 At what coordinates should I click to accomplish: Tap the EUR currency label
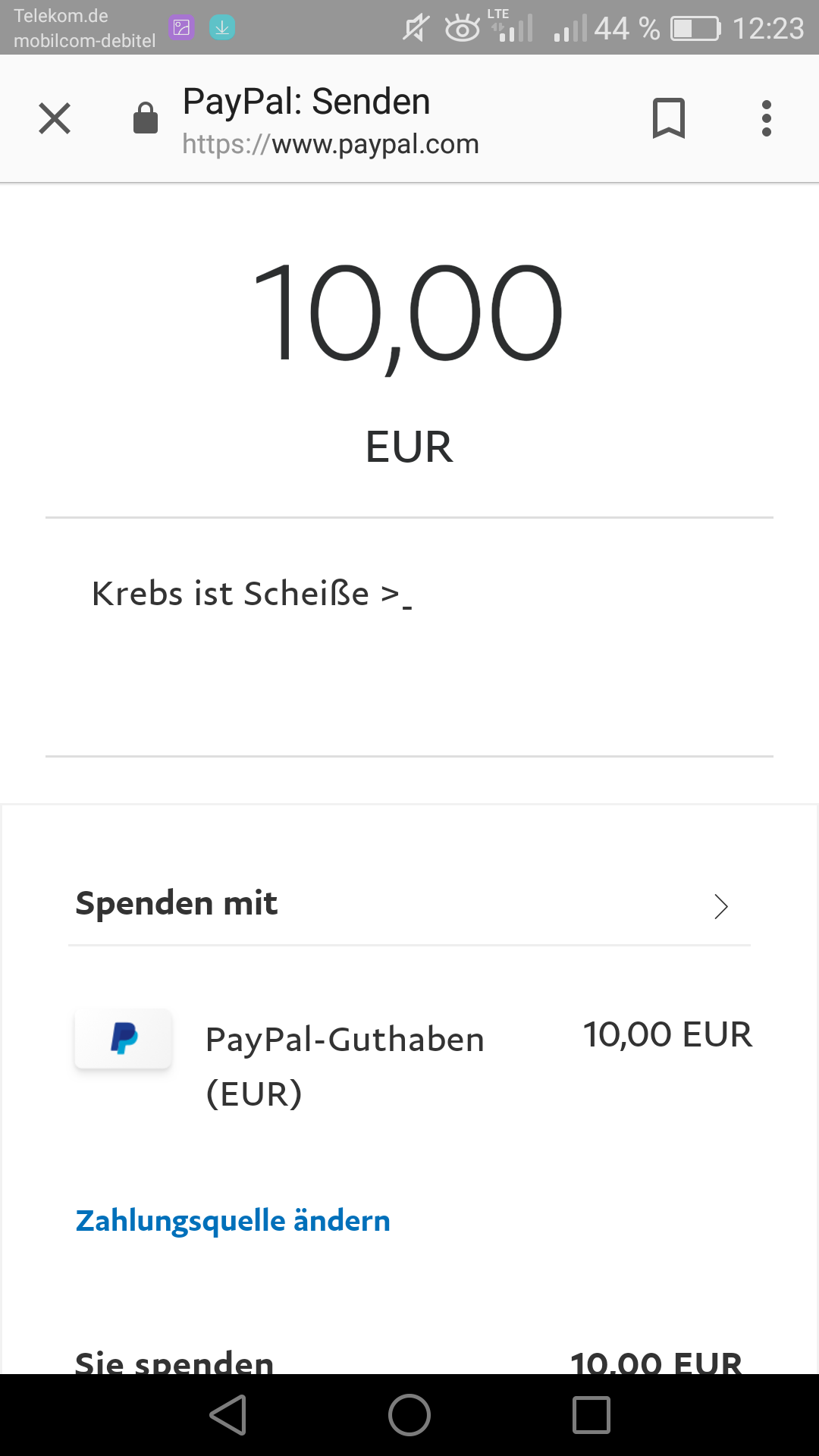(x=409, y=447)
